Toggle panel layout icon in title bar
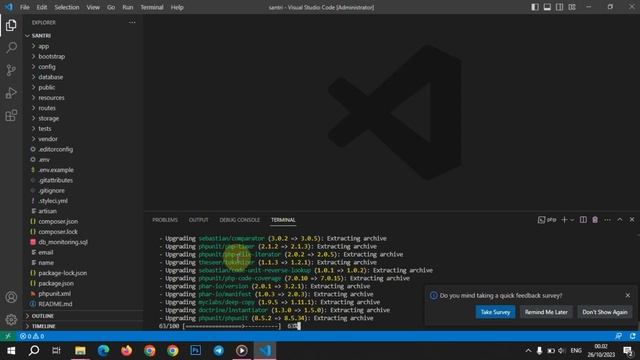Image resolution: width=640 pixels, height=360 pixels. [x=547, y=7]
